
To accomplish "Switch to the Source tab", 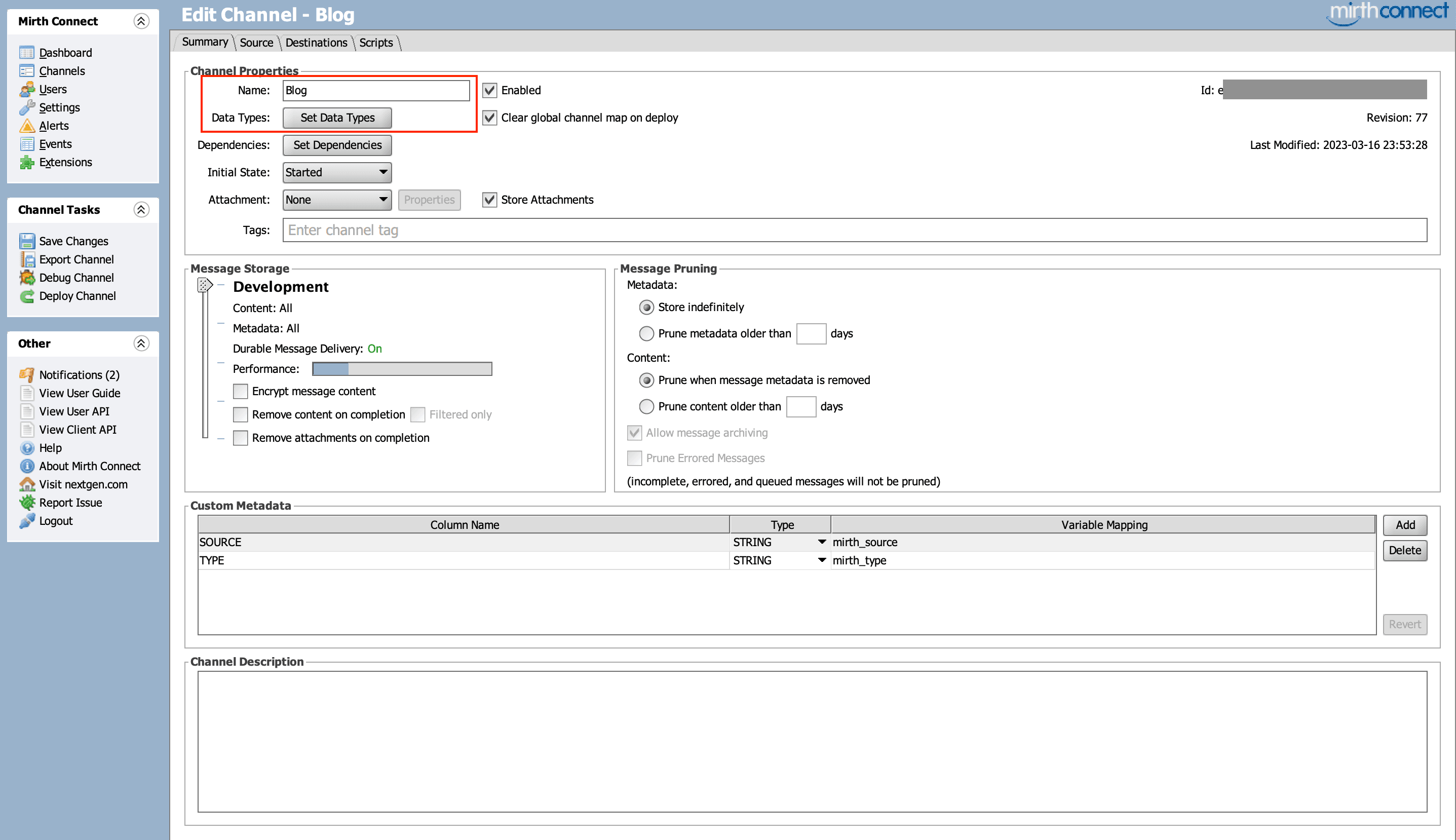I will (x=257, y=43).
